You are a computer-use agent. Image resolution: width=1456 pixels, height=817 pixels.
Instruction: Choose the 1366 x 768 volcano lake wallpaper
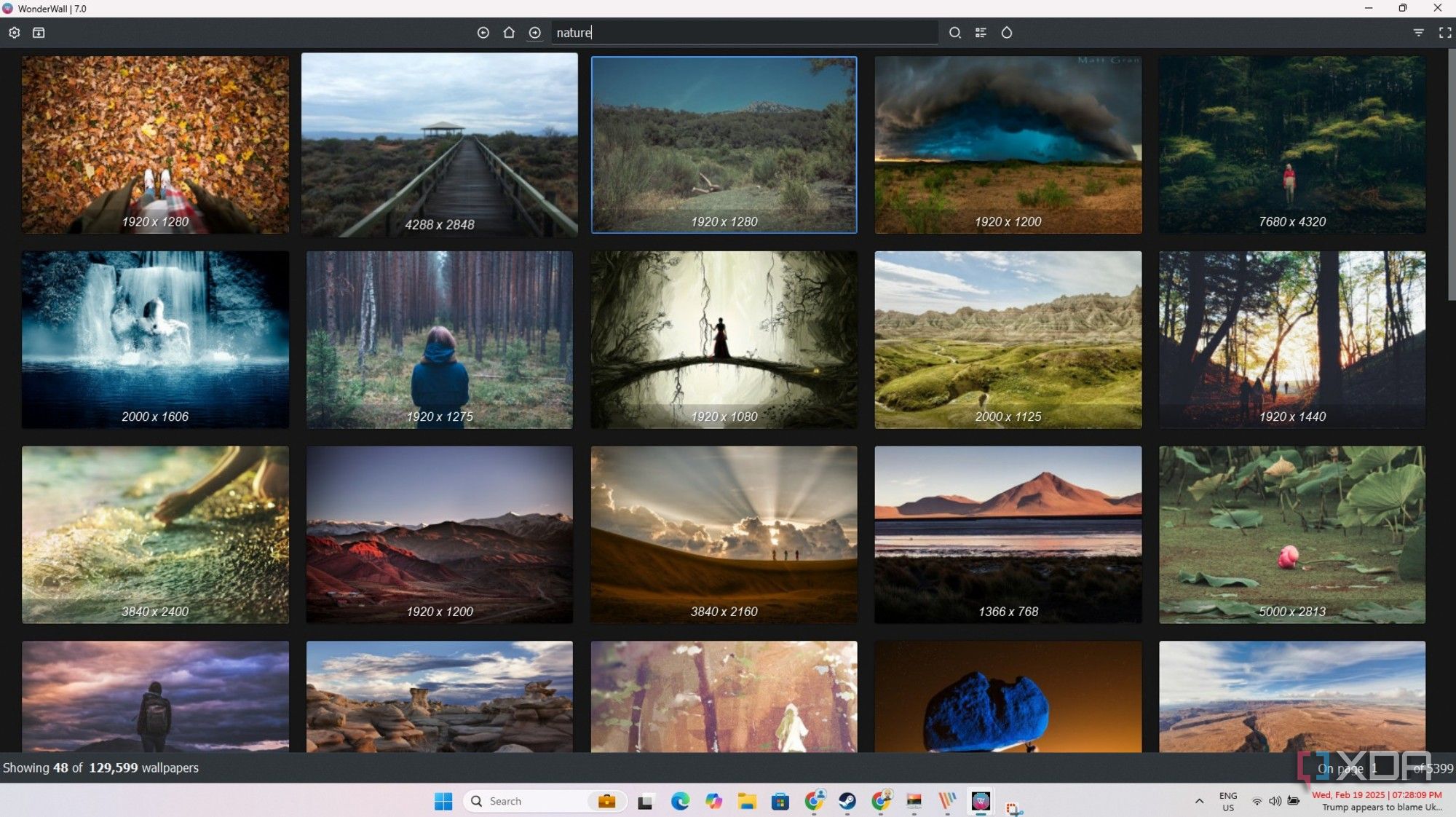(1008, 535)
